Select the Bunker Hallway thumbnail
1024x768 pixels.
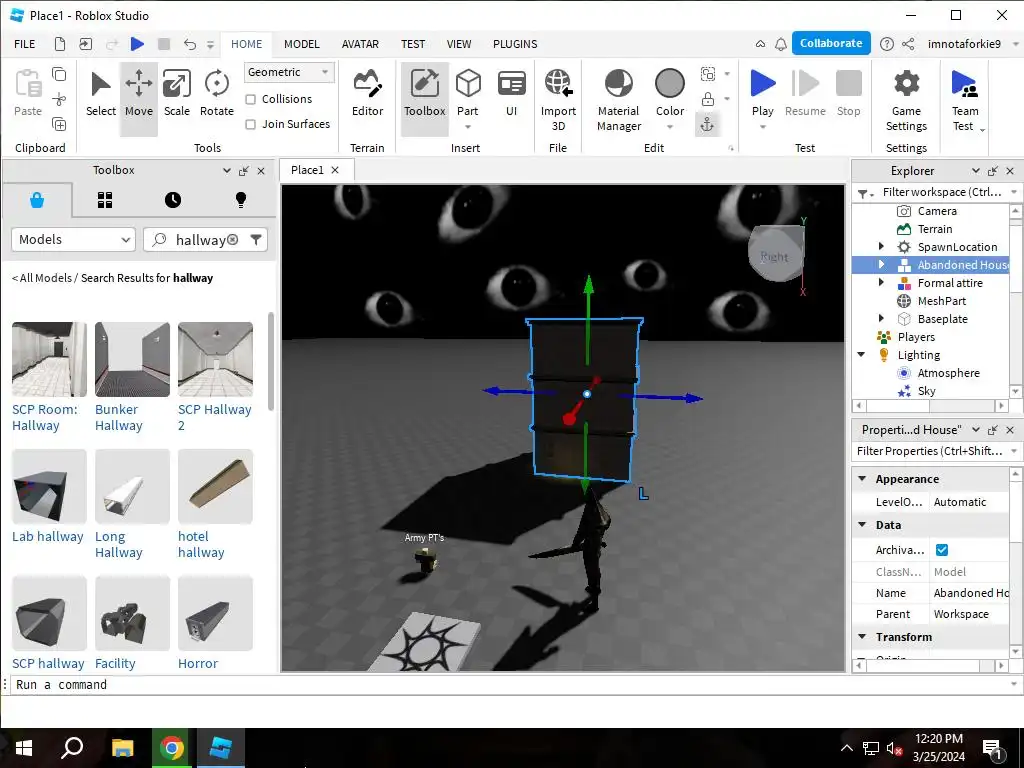(132, 359)
